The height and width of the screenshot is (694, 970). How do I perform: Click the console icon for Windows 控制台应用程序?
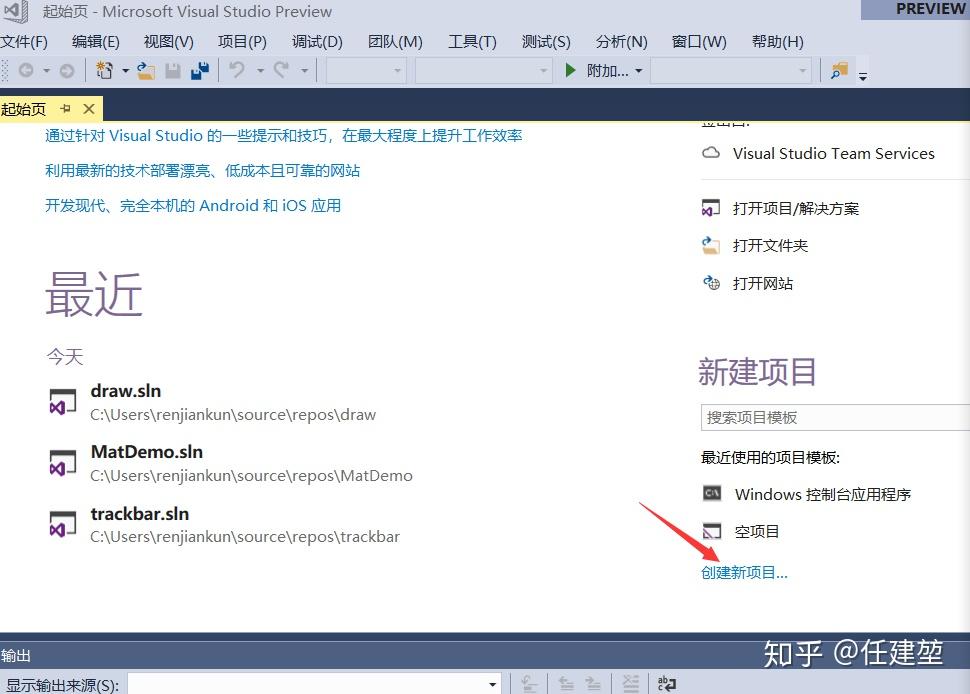712,493
